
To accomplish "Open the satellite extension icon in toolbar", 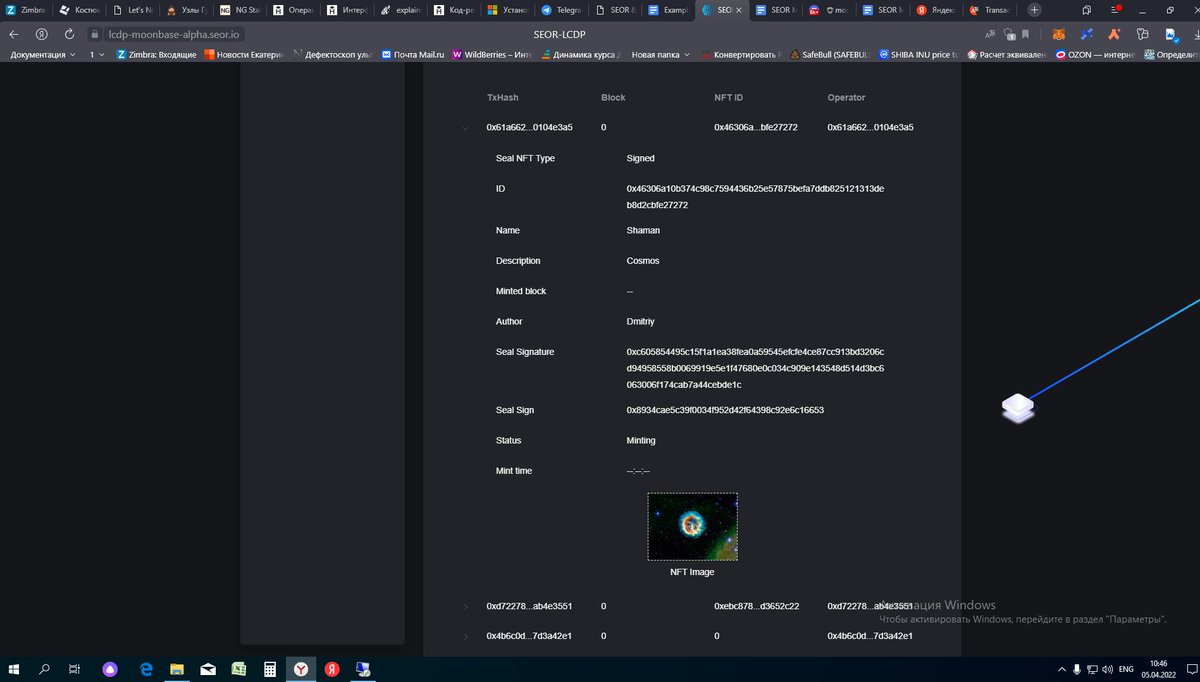I will pyautogui.click(x=1086, y=33).
